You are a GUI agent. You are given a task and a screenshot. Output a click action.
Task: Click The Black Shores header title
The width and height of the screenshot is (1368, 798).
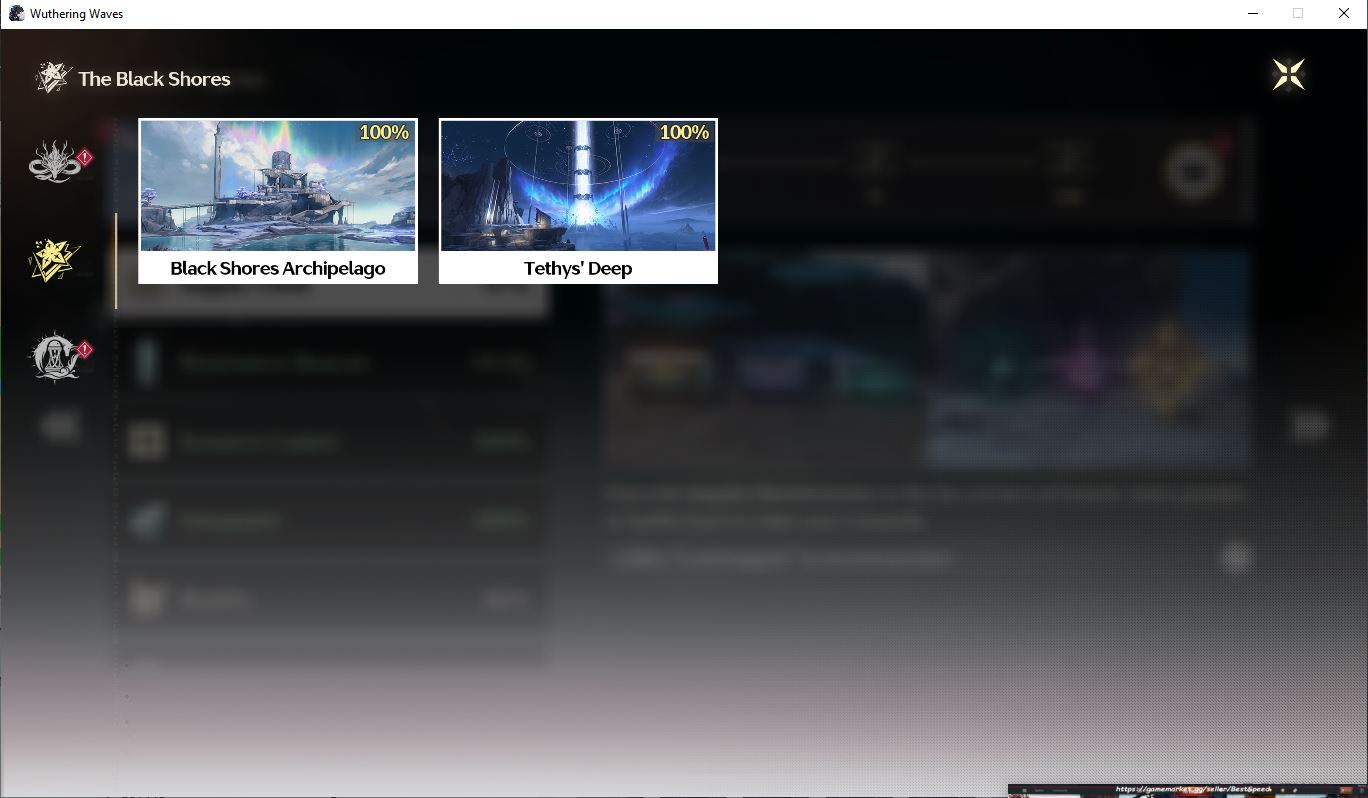coord(154,79)
